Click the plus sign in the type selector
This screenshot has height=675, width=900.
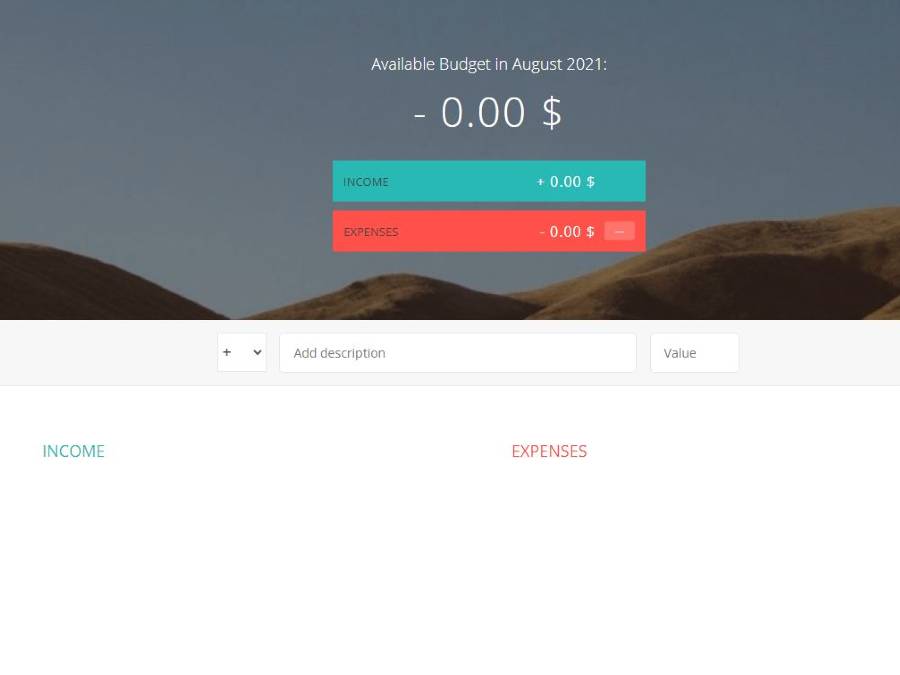point(227,353)
